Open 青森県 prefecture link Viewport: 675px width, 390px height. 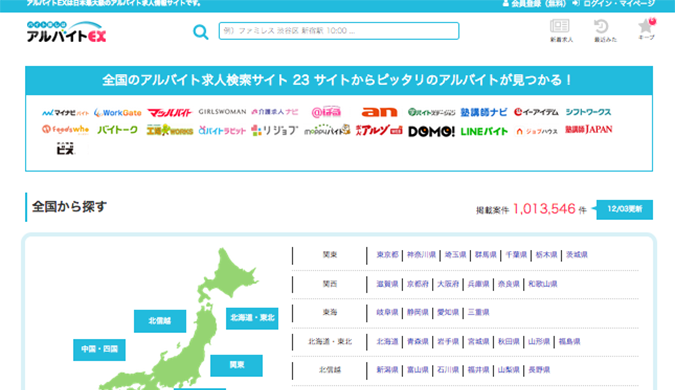418,342
